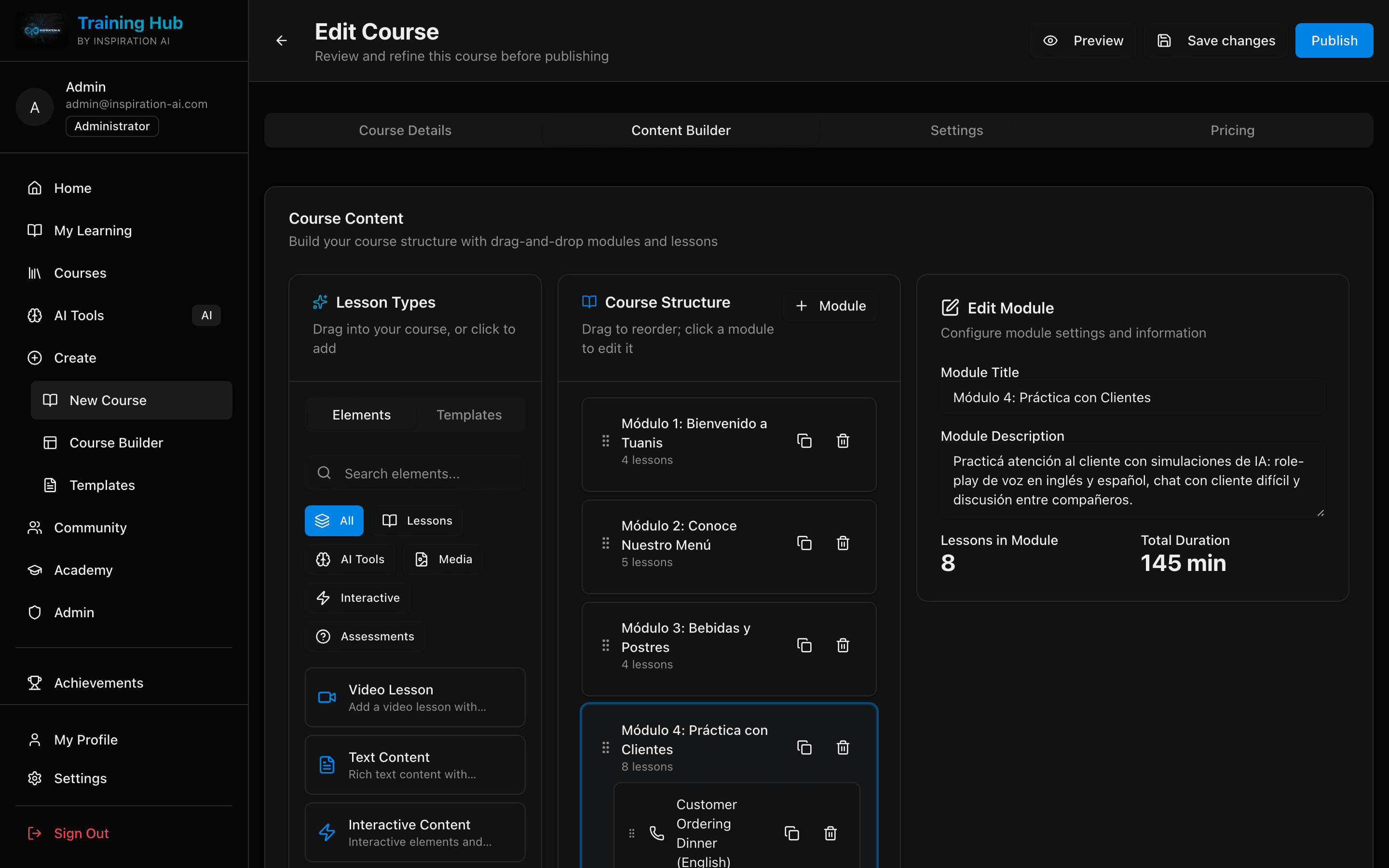Add an Interactive Content element
Screen dimensions: 1389x868
click(x=415, y=832)
